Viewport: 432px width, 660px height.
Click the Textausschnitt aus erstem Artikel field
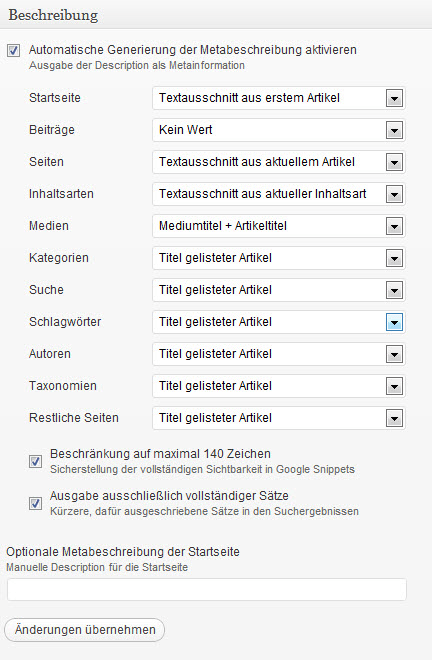click(x=279, y=98)
